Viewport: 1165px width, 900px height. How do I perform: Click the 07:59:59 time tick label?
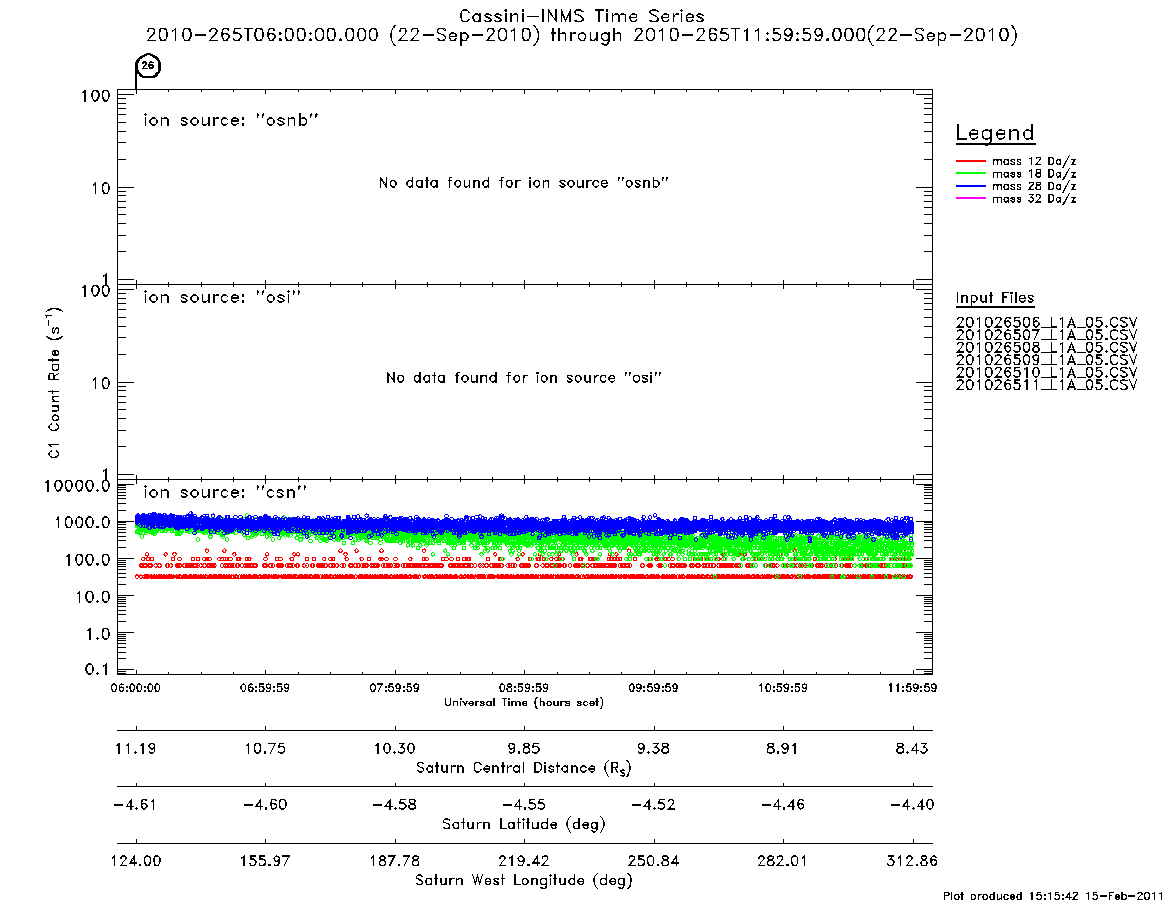395,688
